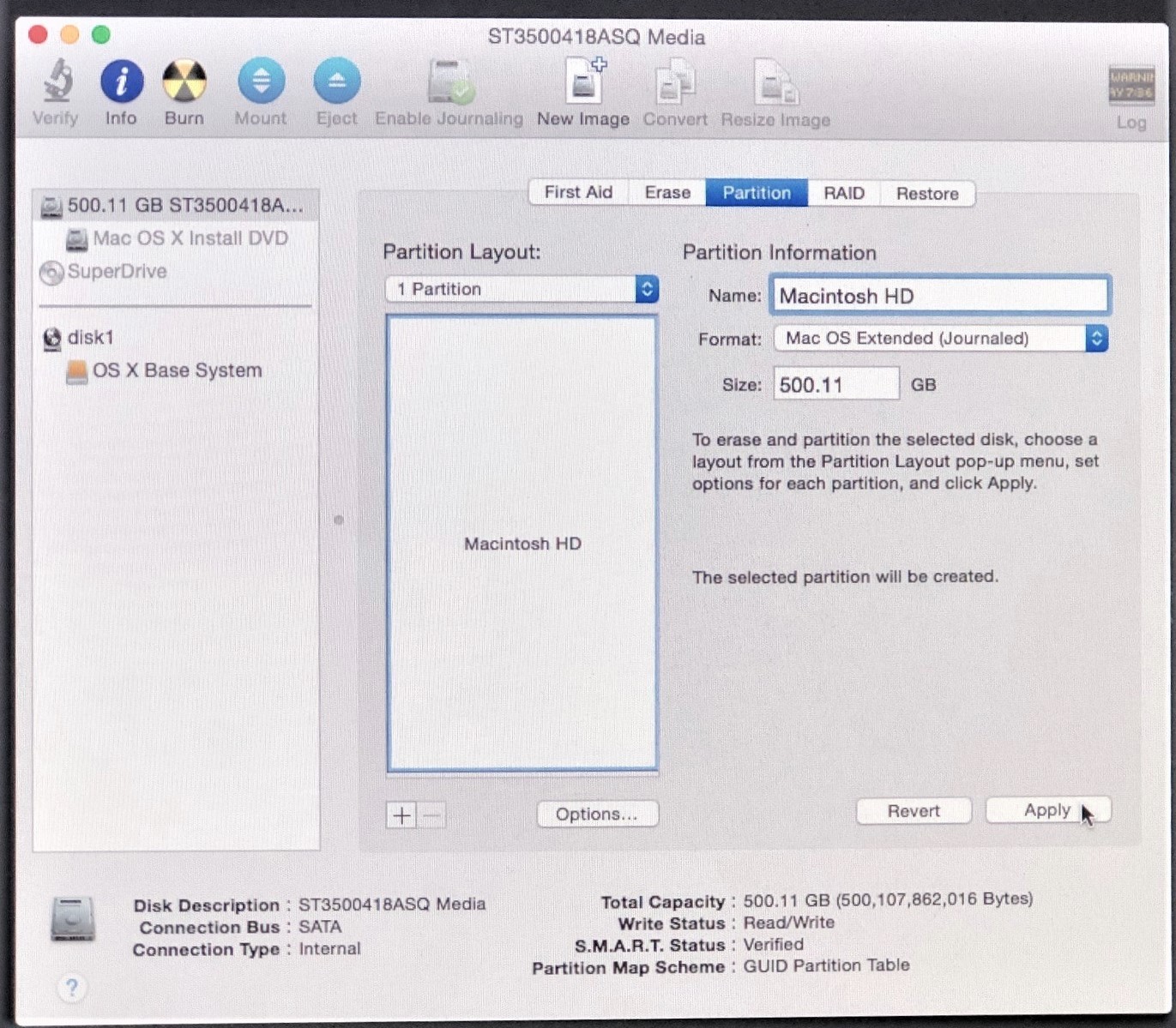The width and height of the screenshot is (1176, 1028).
Task: Open disk Info from the toolbar
Action: pyautogui.click(x=121, y=81)
